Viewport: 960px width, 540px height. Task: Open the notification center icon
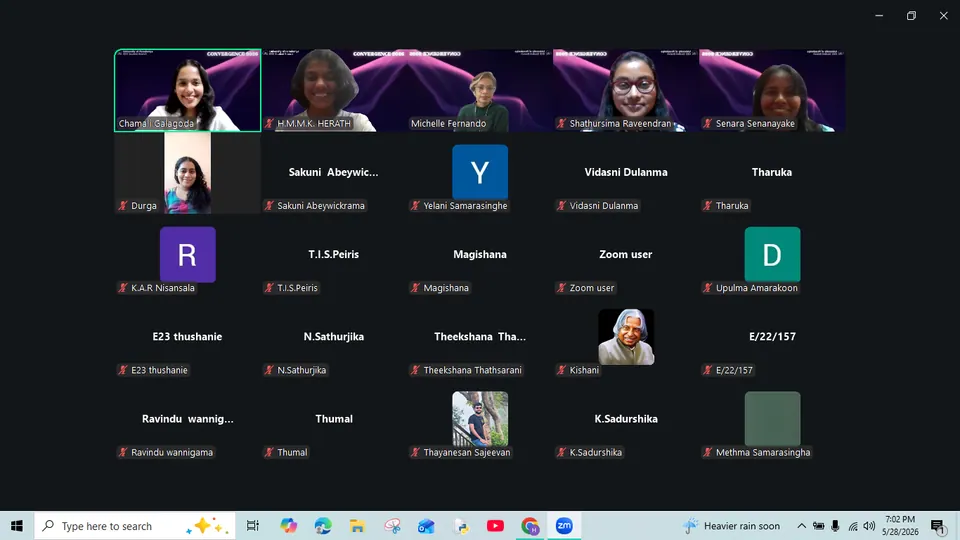click(937, 526)
